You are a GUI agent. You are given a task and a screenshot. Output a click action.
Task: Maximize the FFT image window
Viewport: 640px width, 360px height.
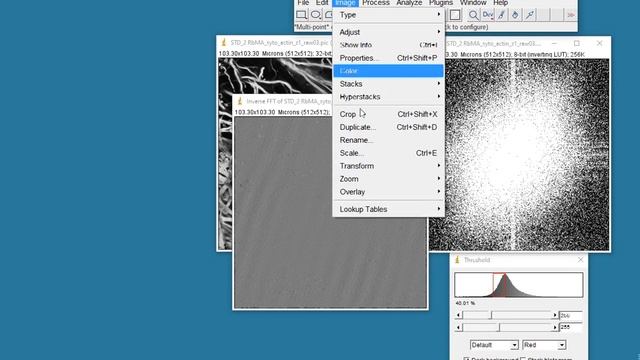[x=576, y=43]
